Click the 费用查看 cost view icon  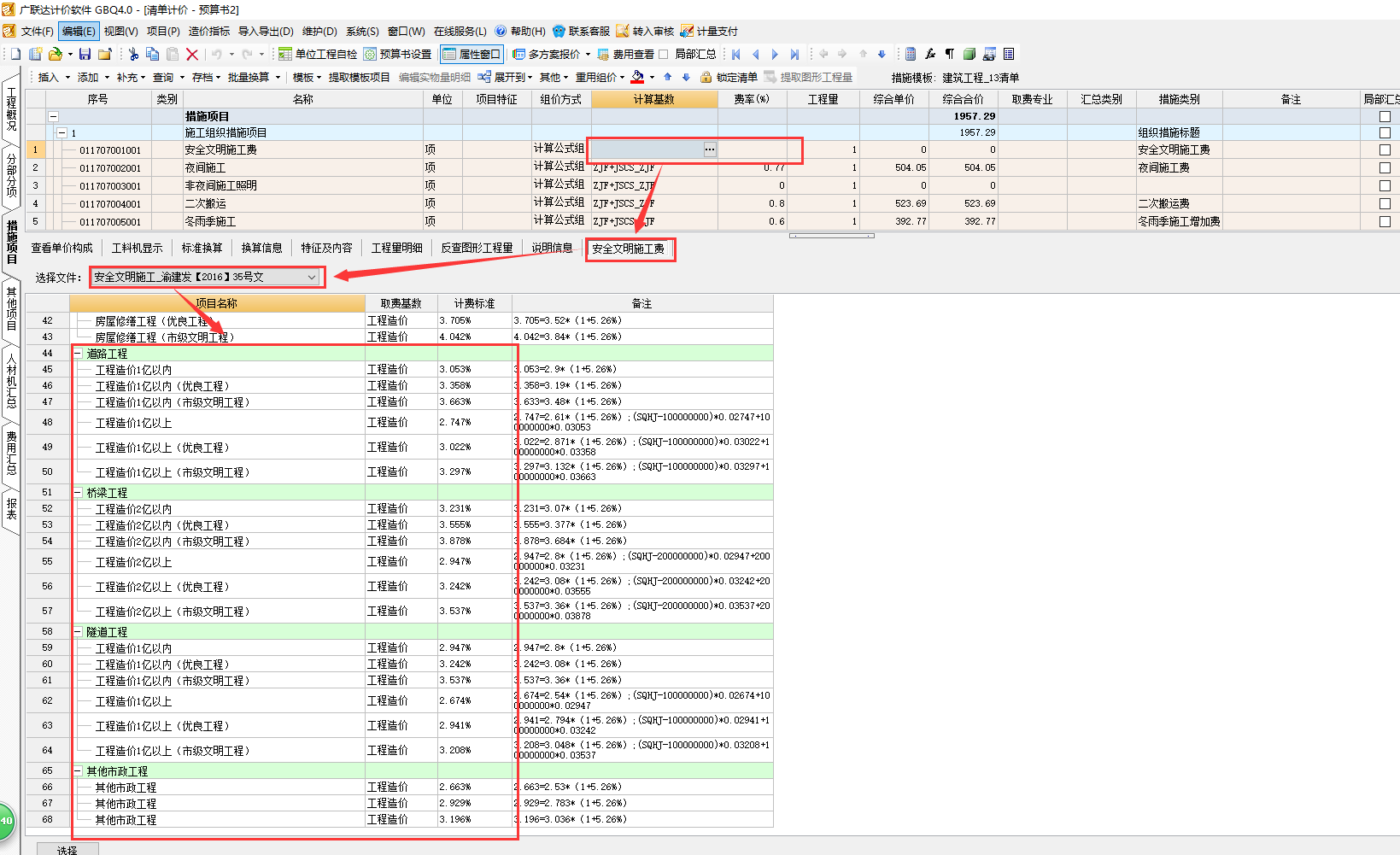click(x=603, y=54)
